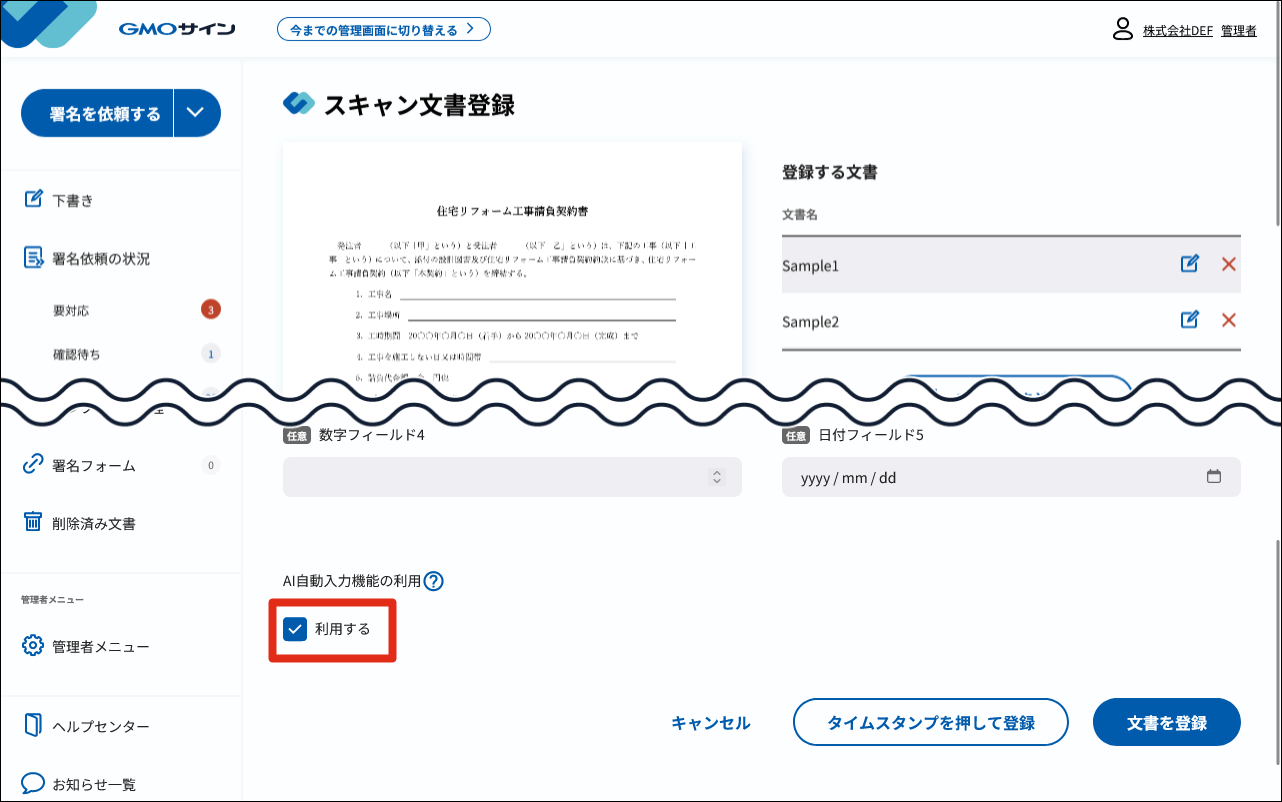The height and width of the screenshot is (802, 1282).
Task: Delete Sample1 with the red X icon
Action: coord(1229,264)
